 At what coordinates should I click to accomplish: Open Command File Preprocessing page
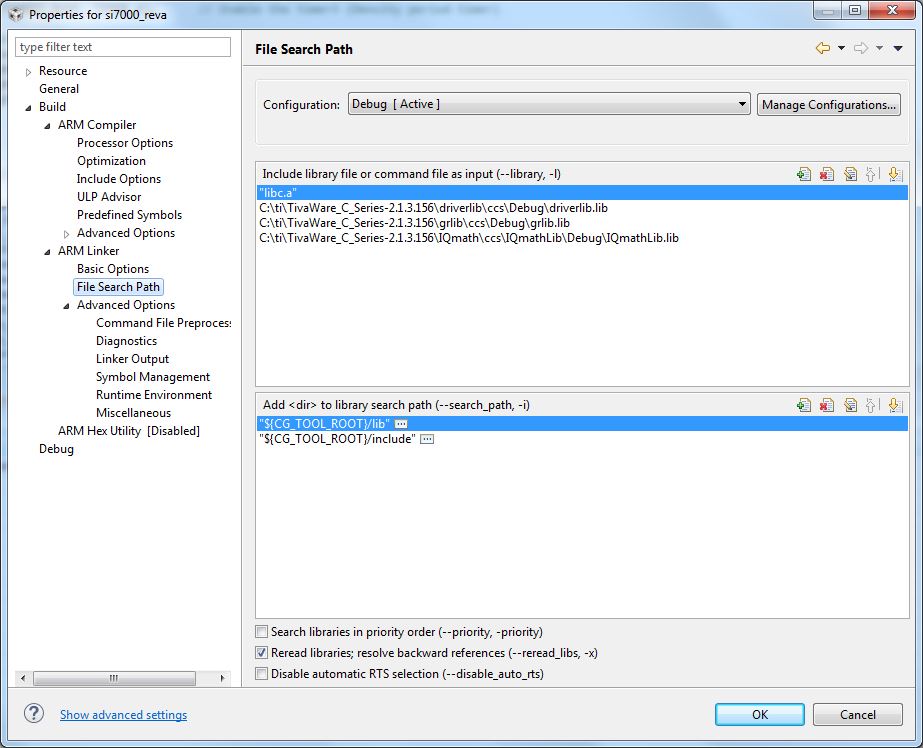point(164,323)
